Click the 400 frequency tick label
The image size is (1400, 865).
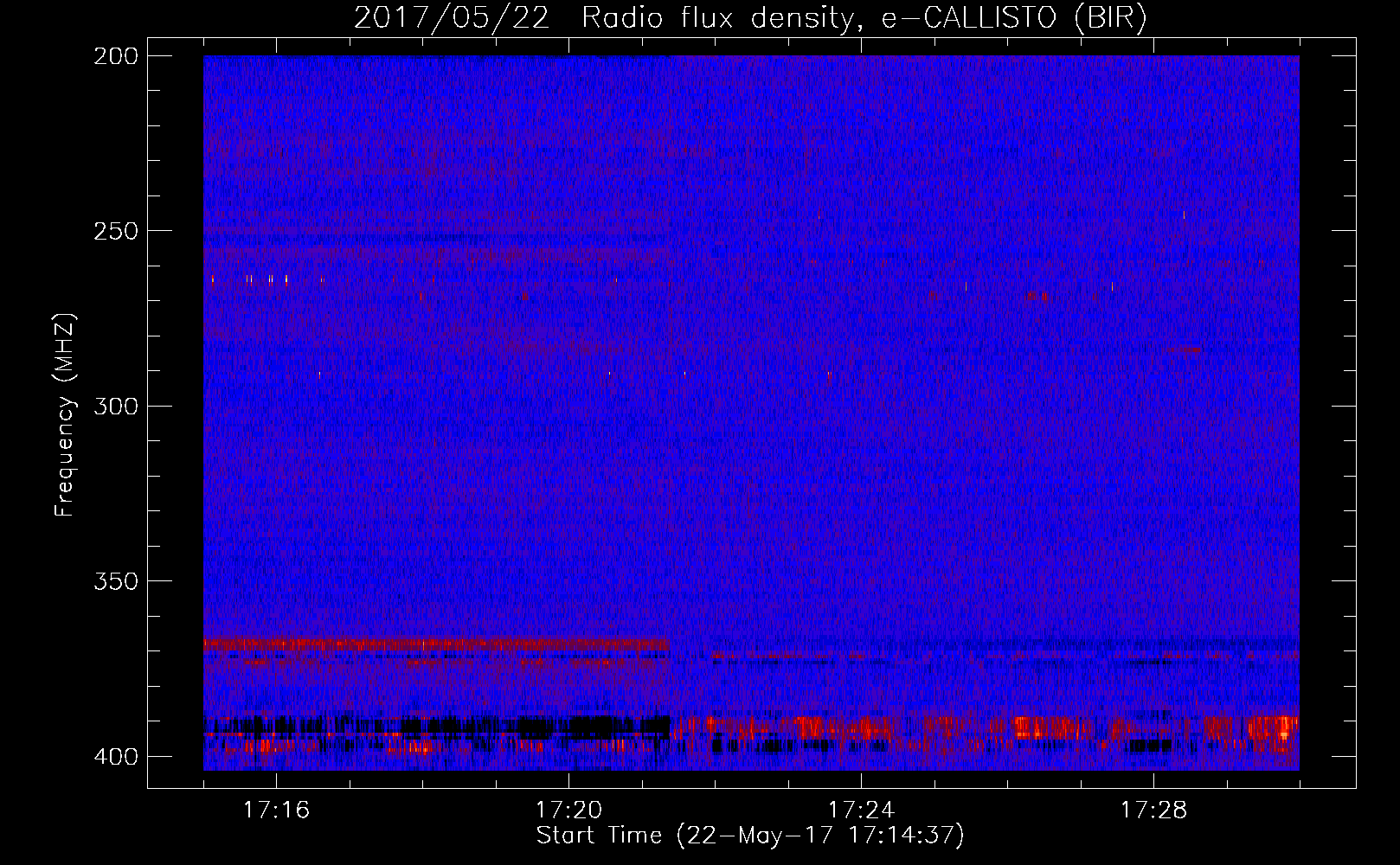(115, 757)
